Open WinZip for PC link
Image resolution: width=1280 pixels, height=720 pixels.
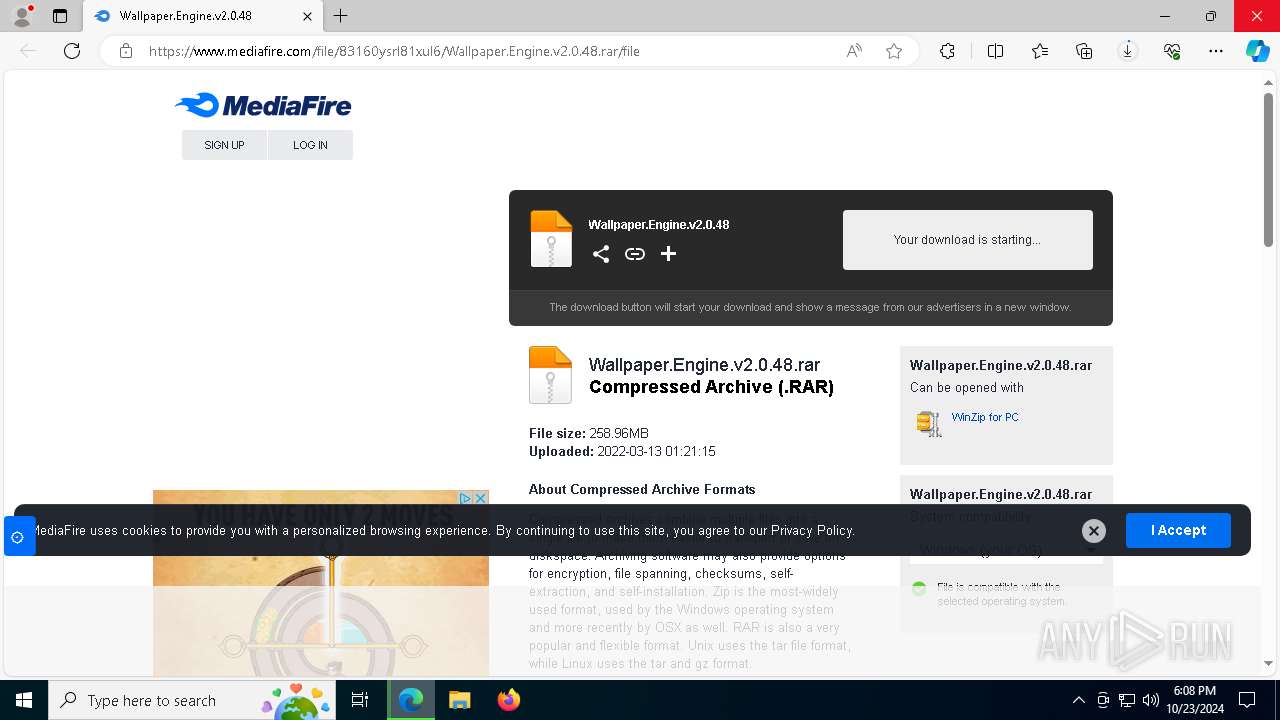coord(985,417)
